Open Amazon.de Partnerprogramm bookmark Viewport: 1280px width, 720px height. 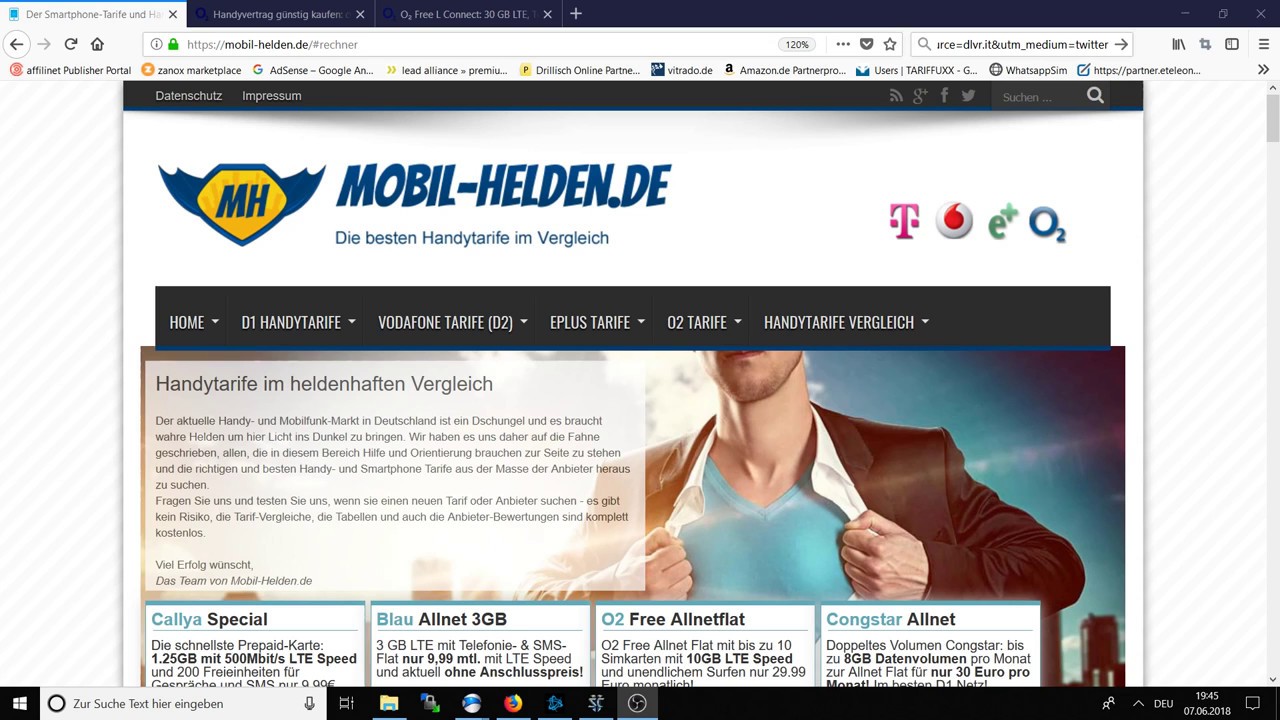pyautogui.click(x=785, y=70)
